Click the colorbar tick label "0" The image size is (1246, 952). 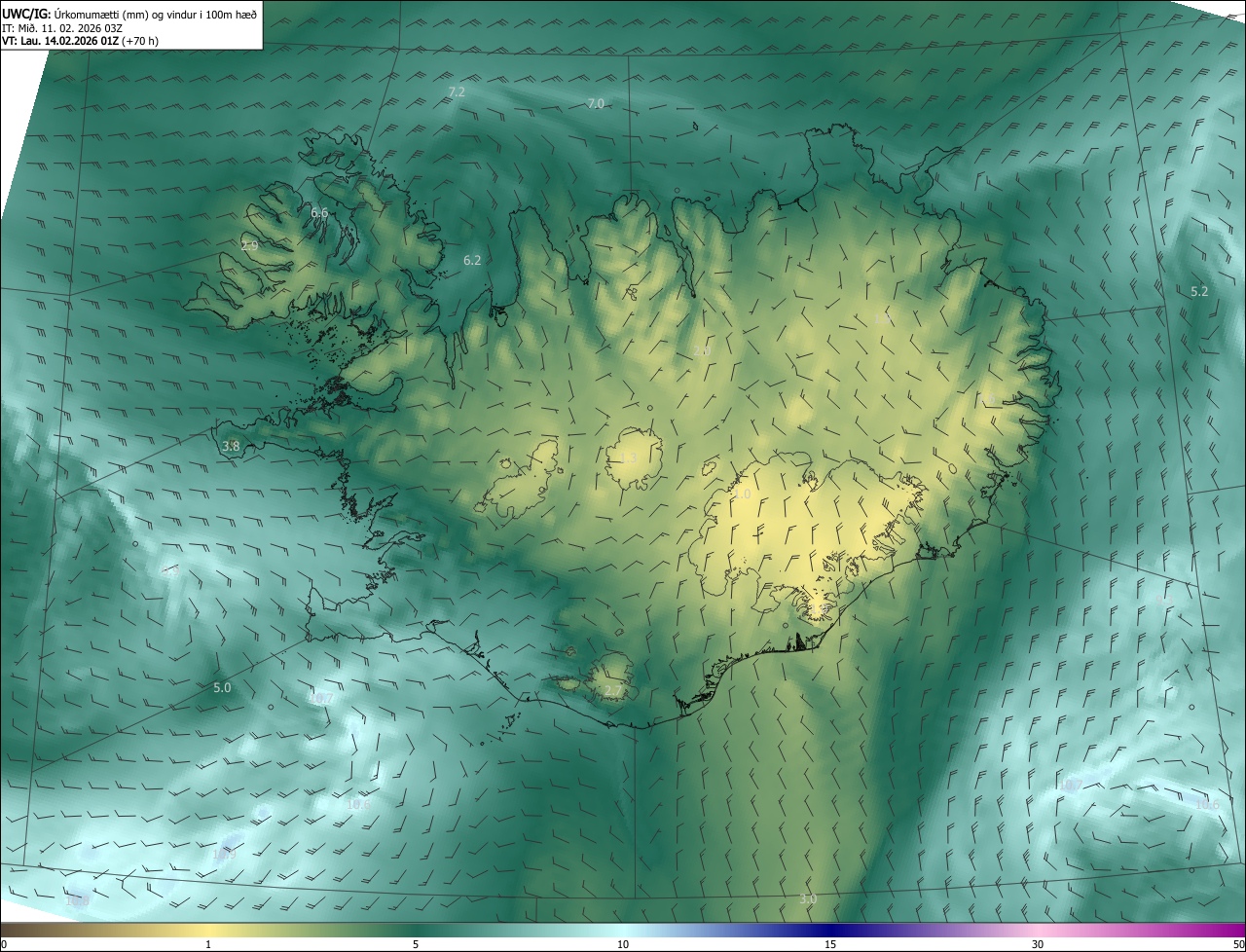pos(4,944)
